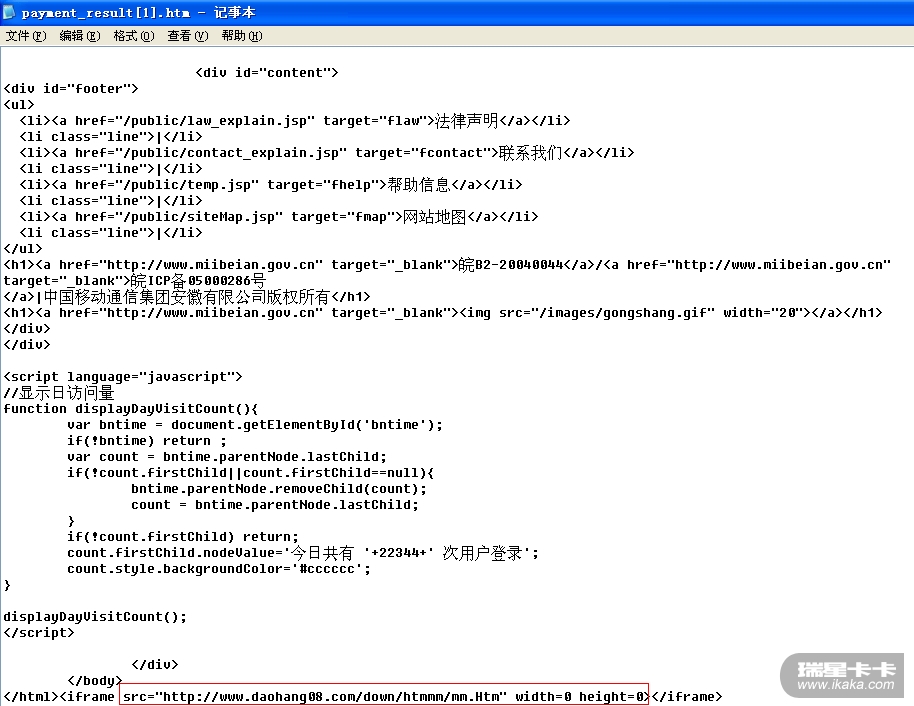Click the text document.getElementById('bntime');

[307, 424]
